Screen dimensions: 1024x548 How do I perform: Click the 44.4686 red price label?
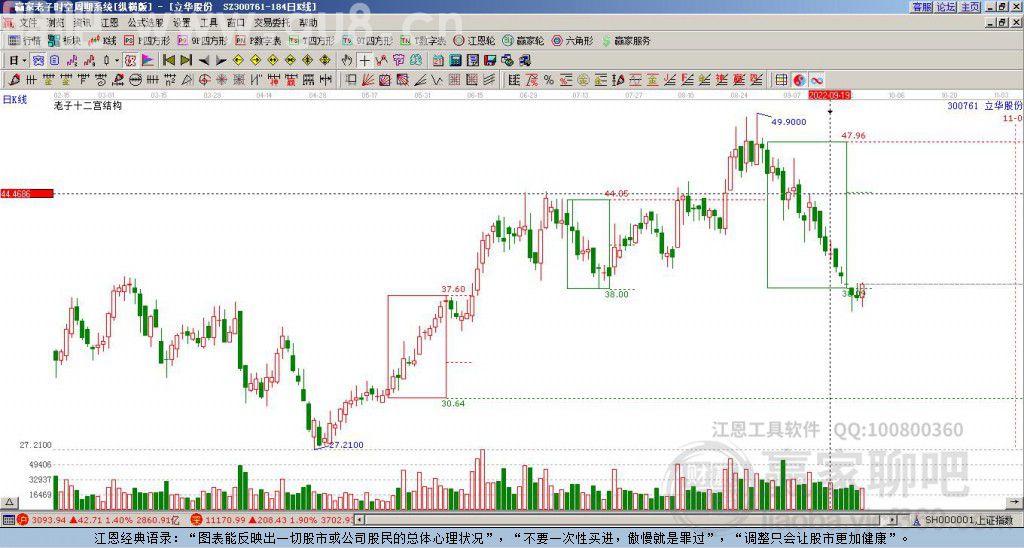(x=27, y=193)
